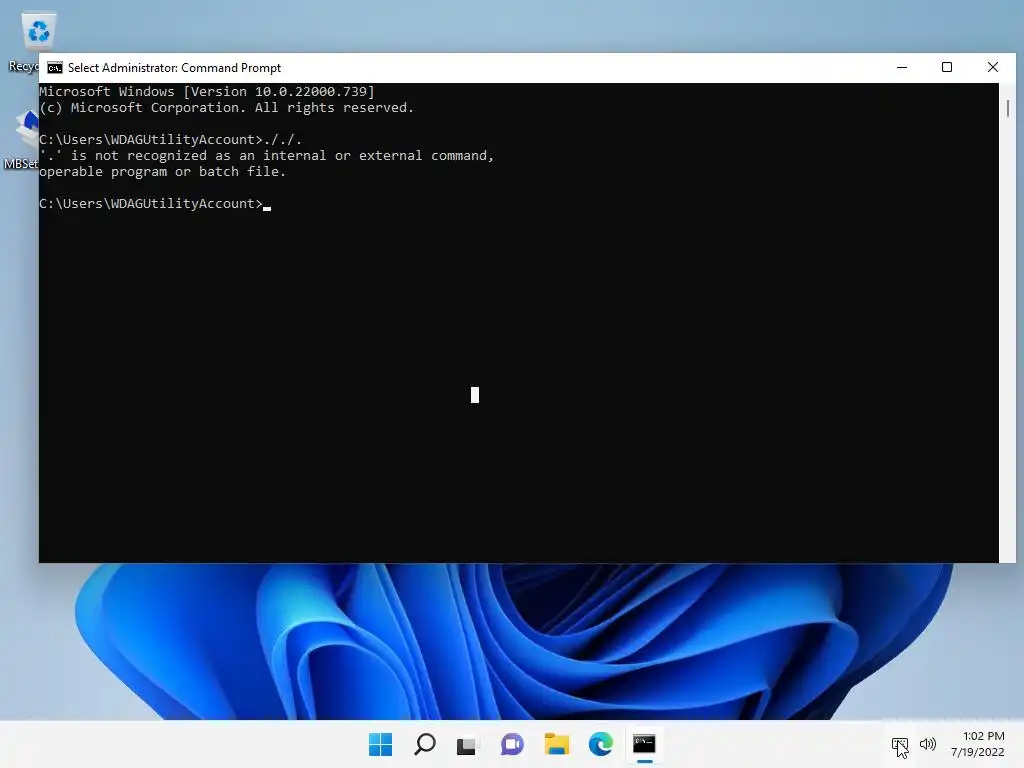Viewport: 1024px width, 768px height.
Task: Minimize the Command Prompt window
Action: coord(902,67)
